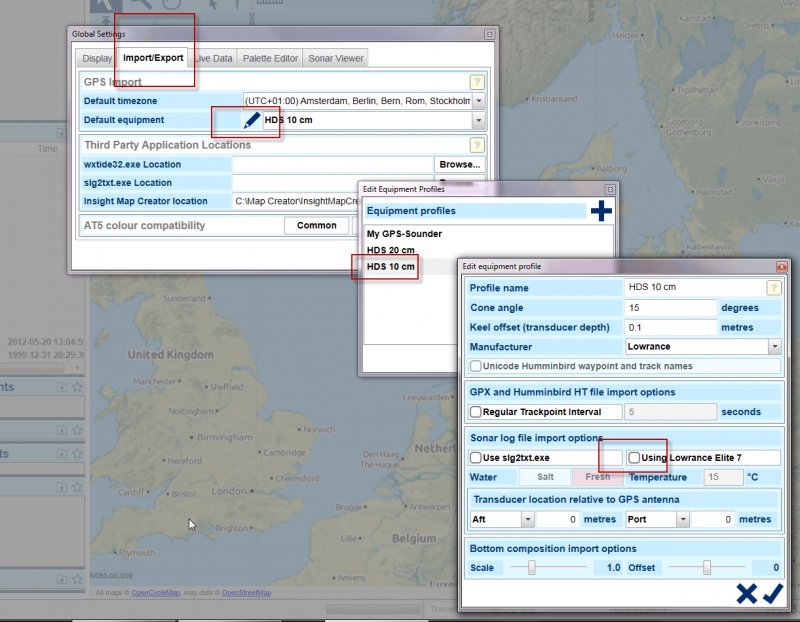
Task: Click the help icon beside Profile name
Action: coord(774,288)
